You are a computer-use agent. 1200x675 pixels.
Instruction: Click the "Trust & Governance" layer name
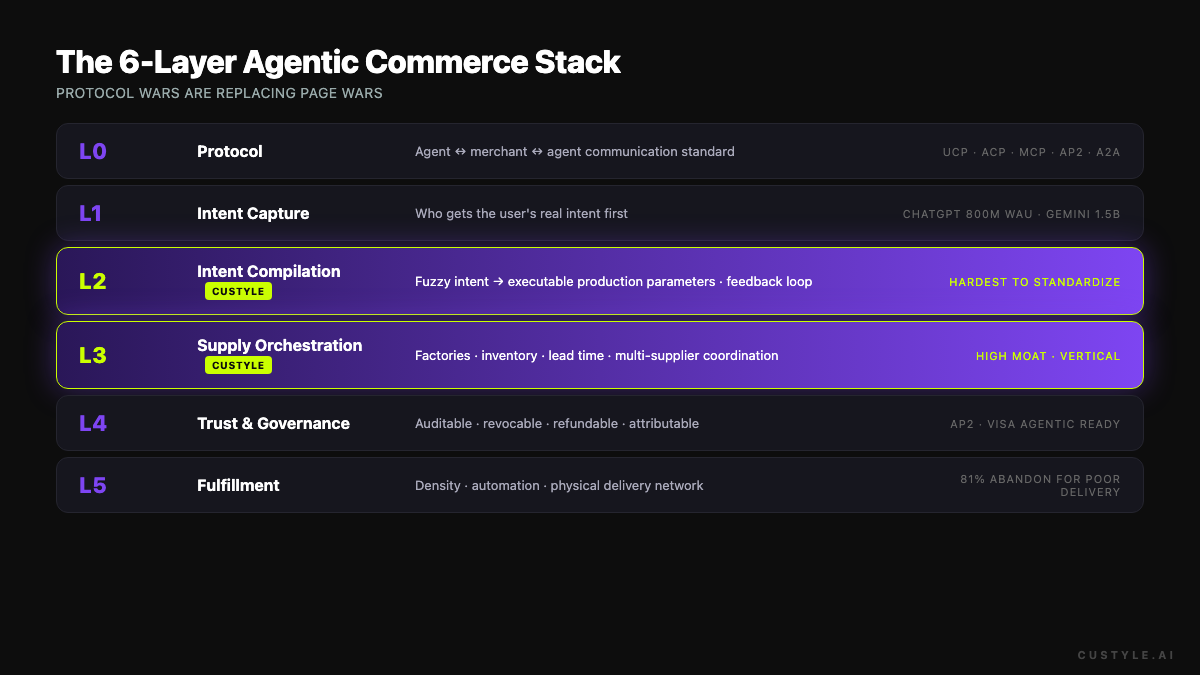click(273, 423)
